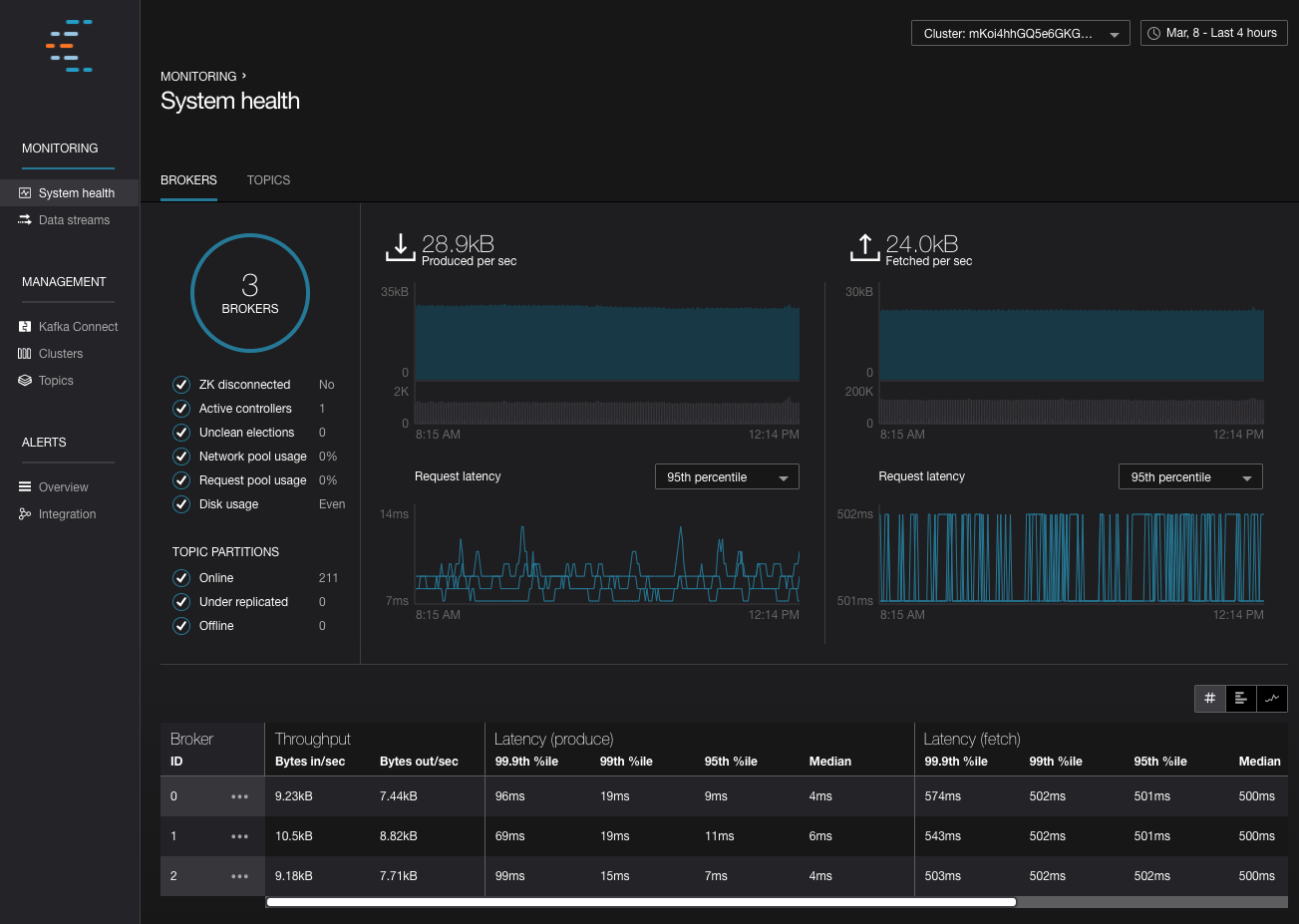Click the Topic Partitions heading
1299x924 pixels.
pyautogui.click(x=225, y=552)
